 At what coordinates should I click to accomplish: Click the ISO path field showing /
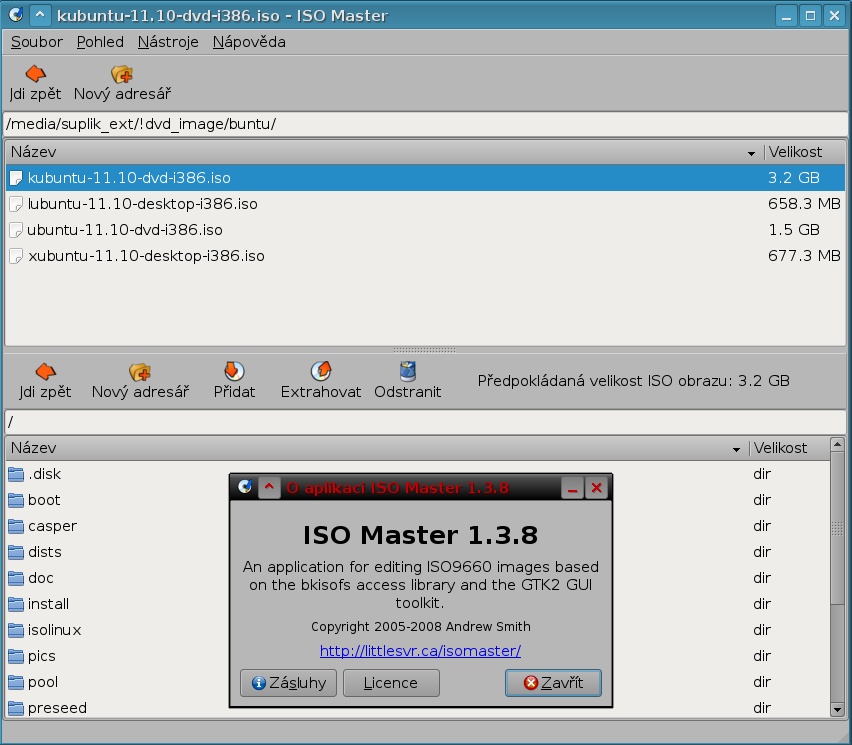(425, 422)
